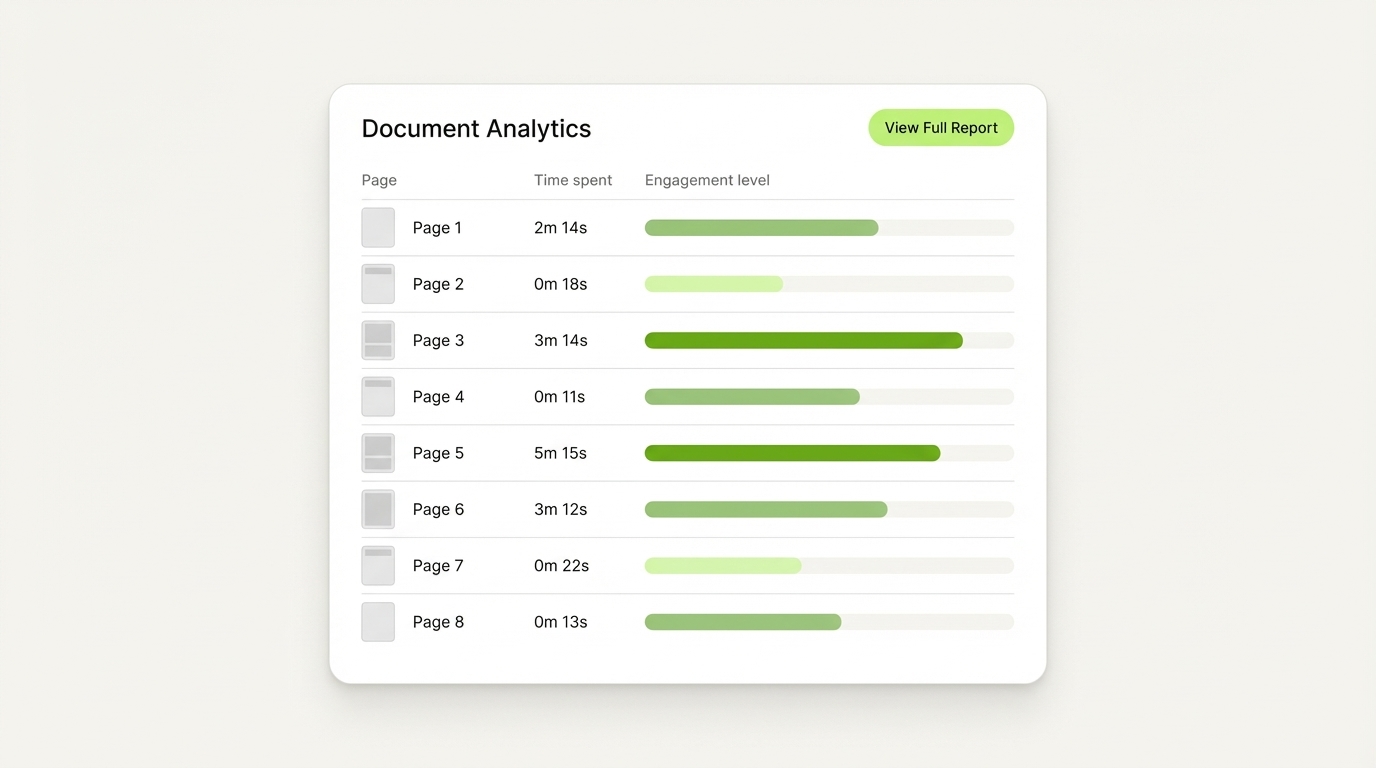Select the Page 1 row label
Screen dimensions: 1376x768
click(437, 227)
